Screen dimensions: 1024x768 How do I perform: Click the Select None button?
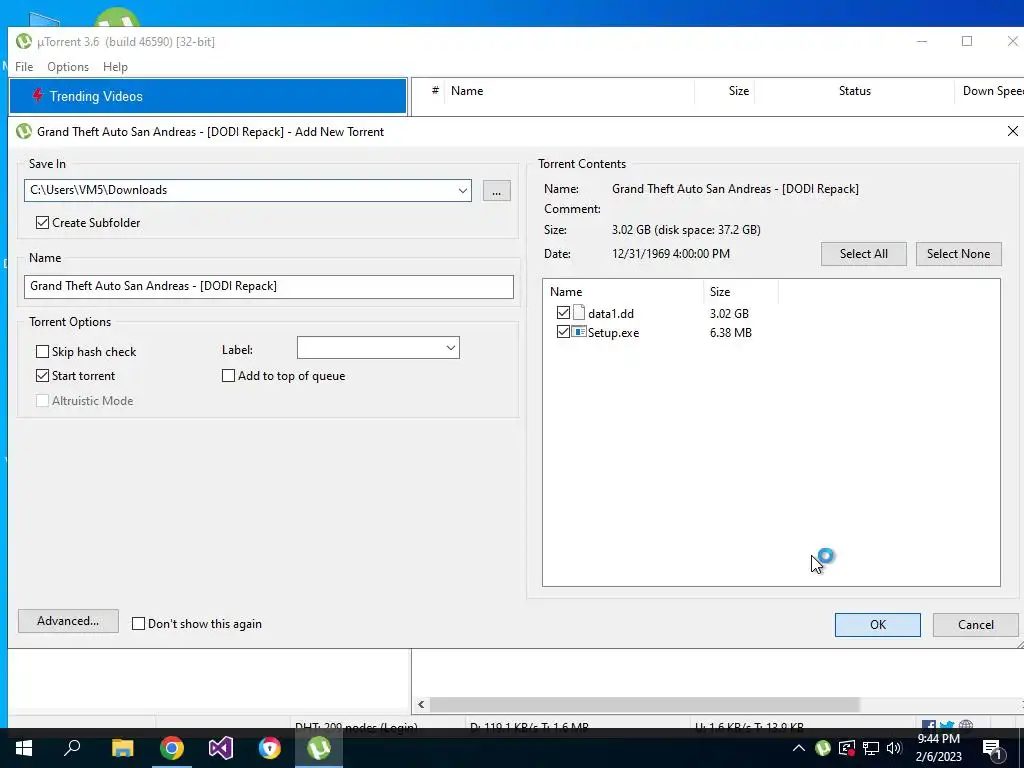958,254
